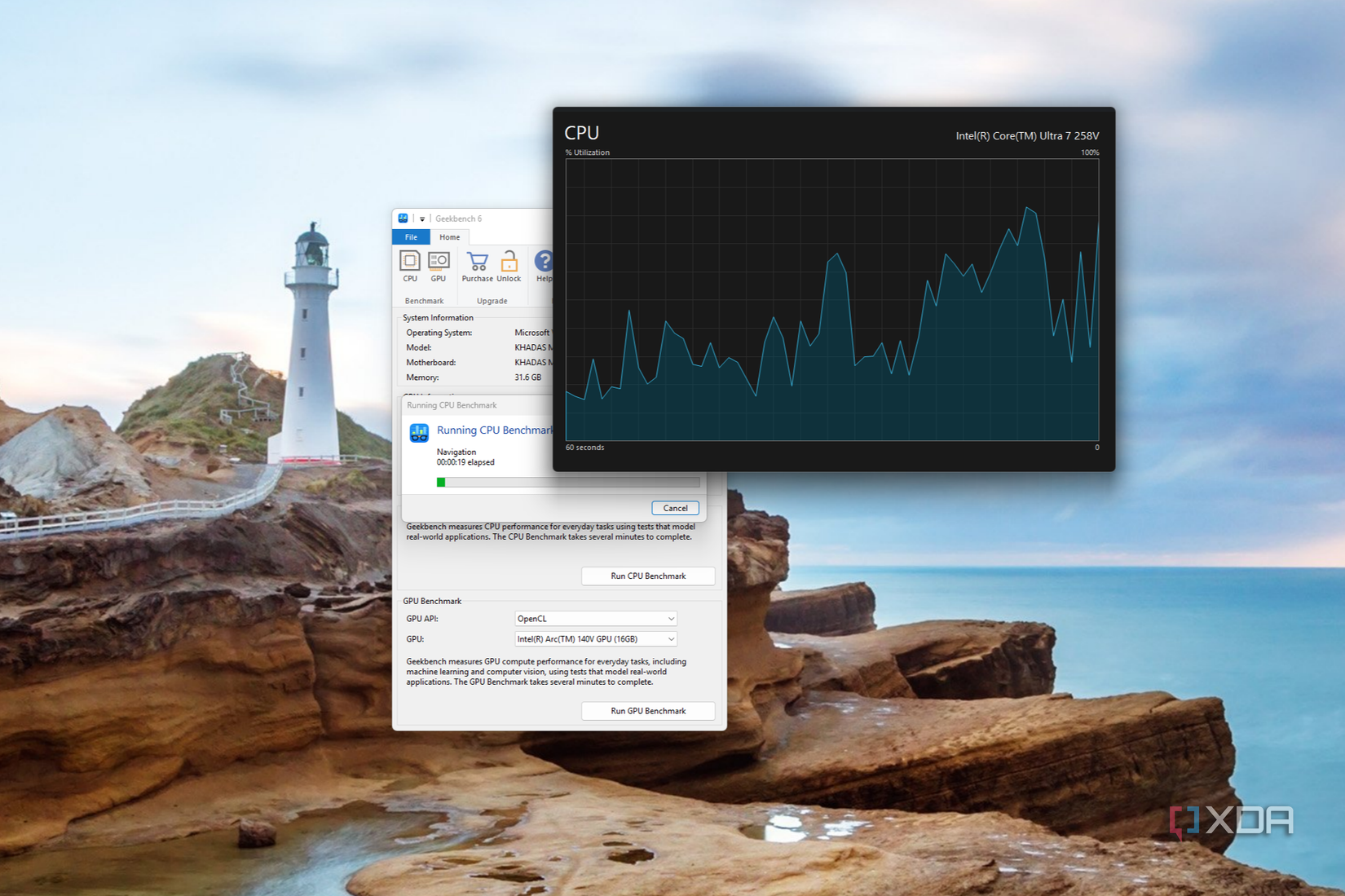Click the Geekbench icon in the benchmark dialog

[419, 433]
